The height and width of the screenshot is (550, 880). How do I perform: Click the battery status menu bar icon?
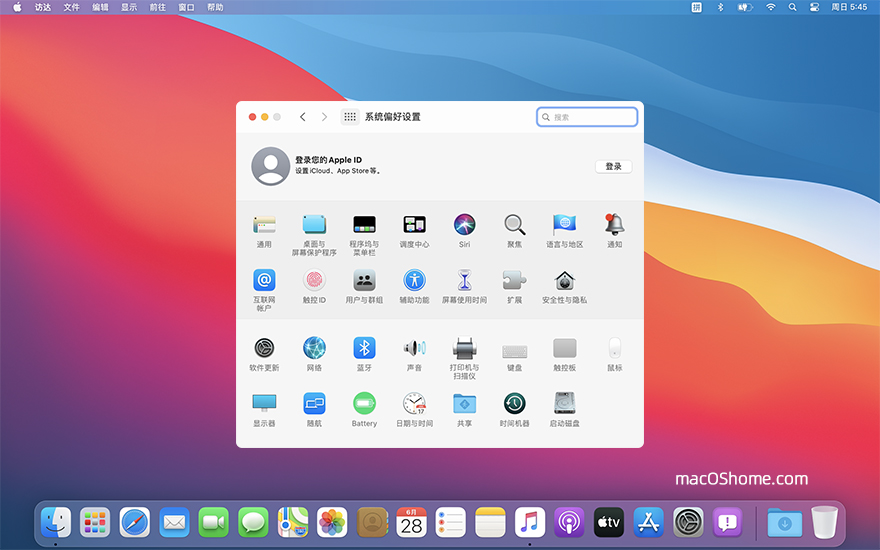pyautogui.click(x=745, y=7)
